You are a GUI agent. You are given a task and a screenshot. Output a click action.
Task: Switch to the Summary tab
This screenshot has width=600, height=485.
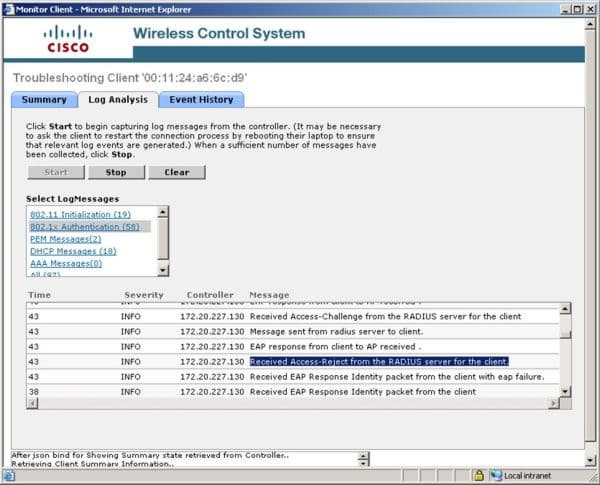coord(44,100)
